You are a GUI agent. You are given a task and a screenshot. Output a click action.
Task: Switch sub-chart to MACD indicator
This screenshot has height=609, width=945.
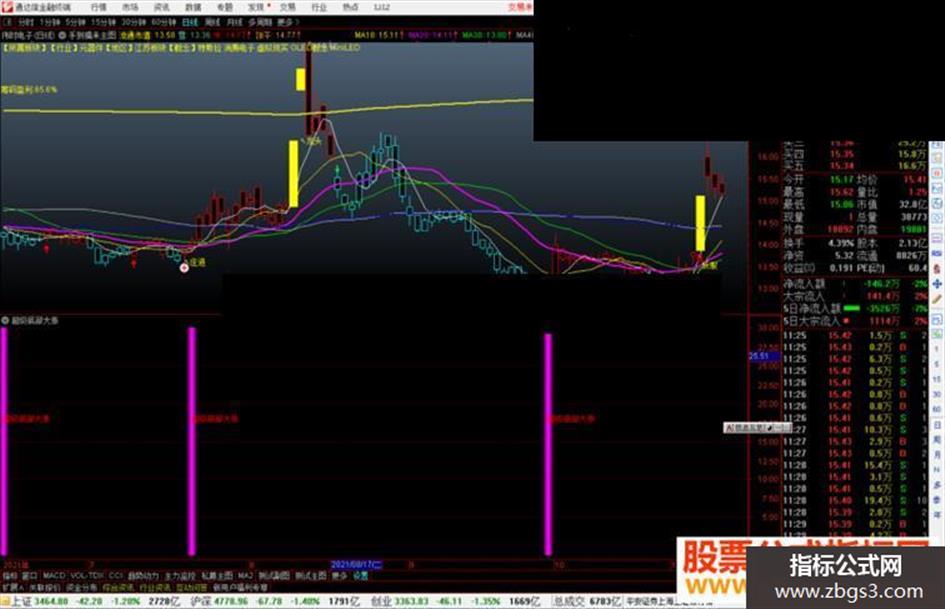(x=54, y=576)
